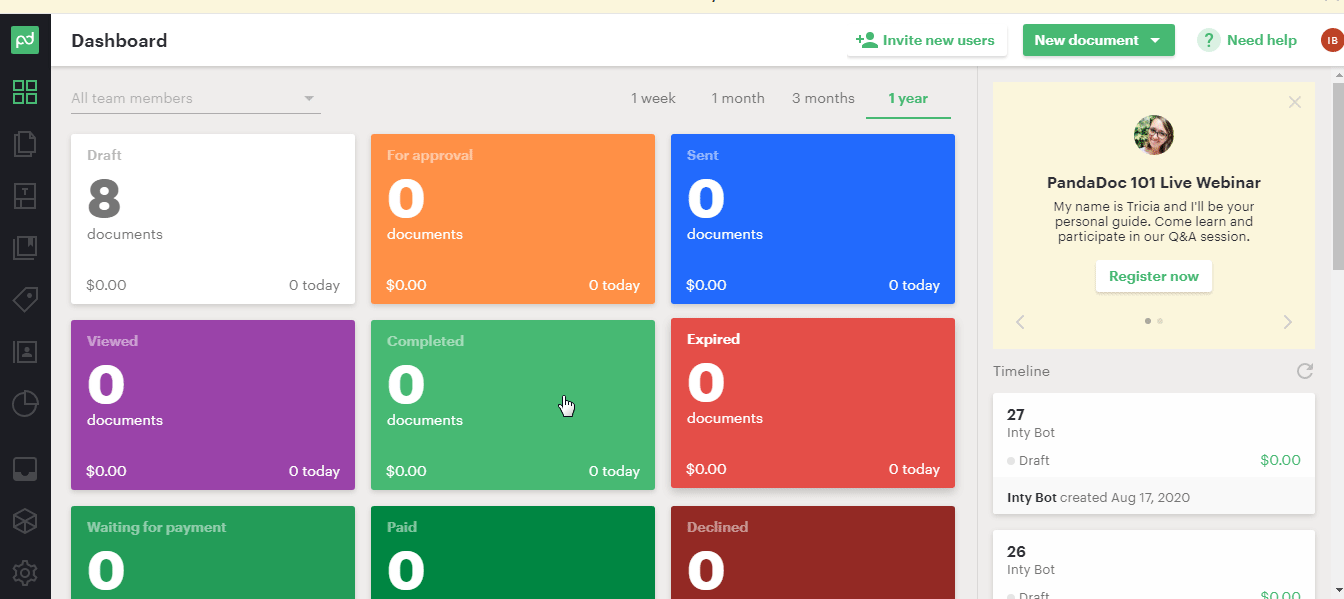Go to previous promo slide arrow
The width and height of the screenshot is (1344, 599).
(x=1020, y=322)
